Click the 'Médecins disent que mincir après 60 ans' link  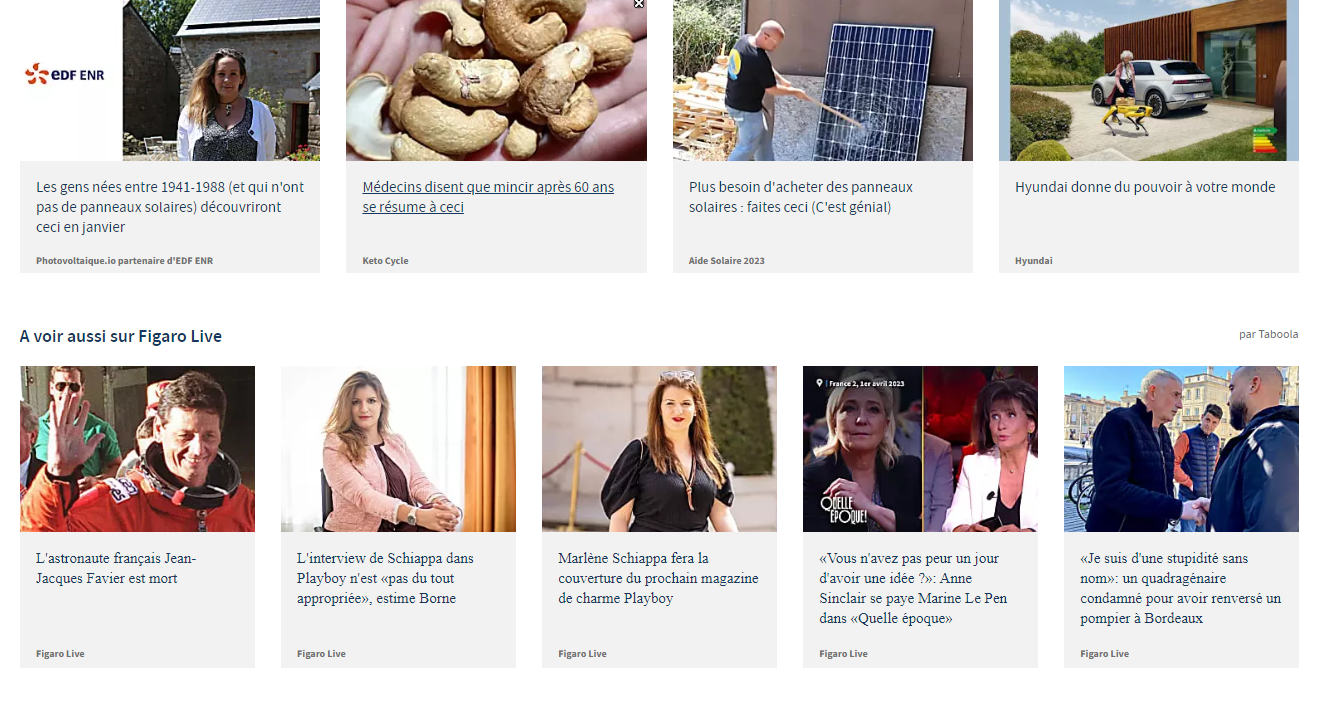click(488, 197)
